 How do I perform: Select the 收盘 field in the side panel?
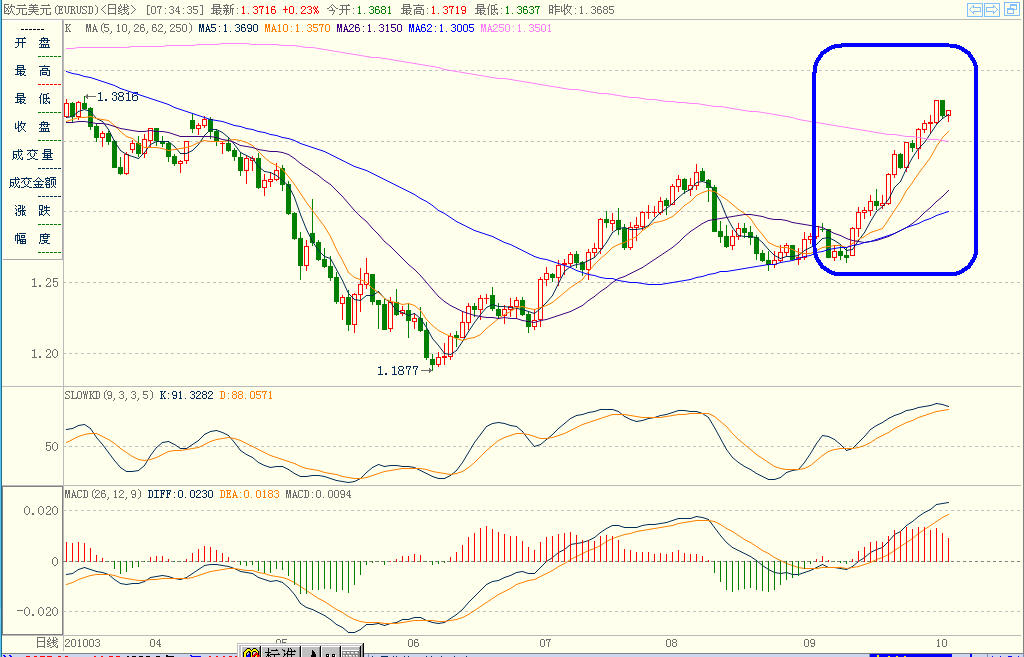pyautogui.click(x=33, y=127)
